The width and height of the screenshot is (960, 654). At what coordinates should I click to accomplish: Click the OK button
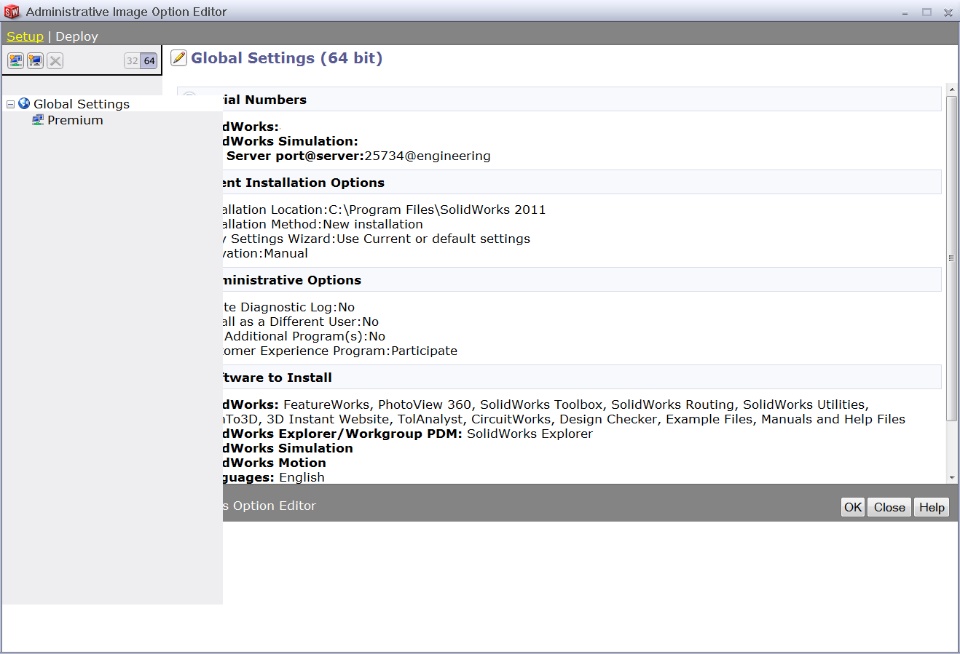tap(853, 507)
